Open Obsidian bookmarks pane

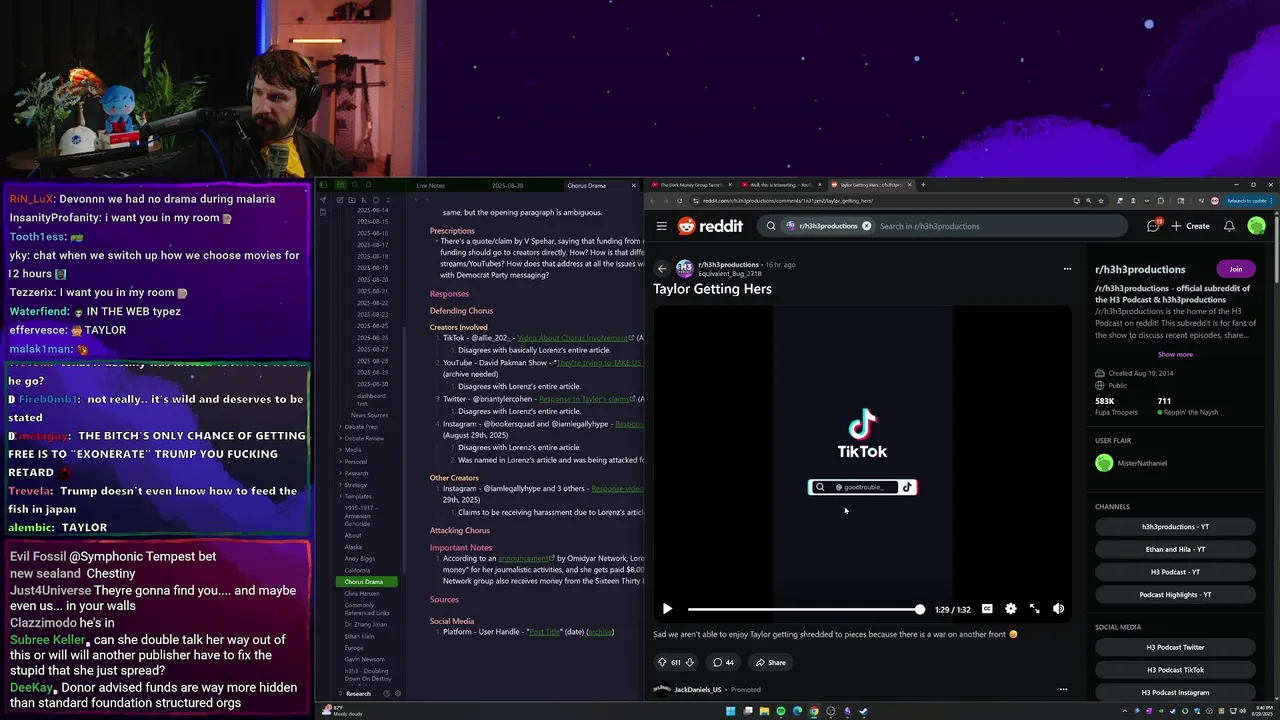coord(368,185)
